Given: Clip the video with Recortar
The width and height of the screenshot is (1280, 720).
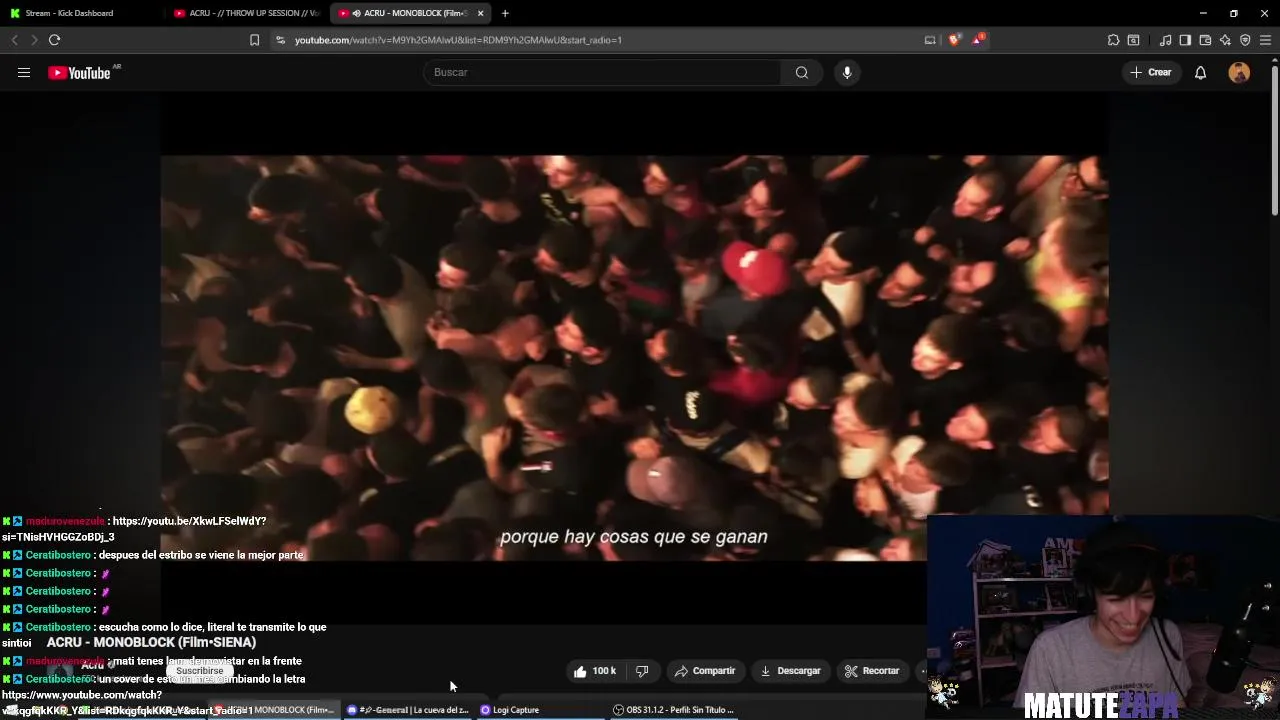Looking at the screenshot, I should (x=872, y=671).
